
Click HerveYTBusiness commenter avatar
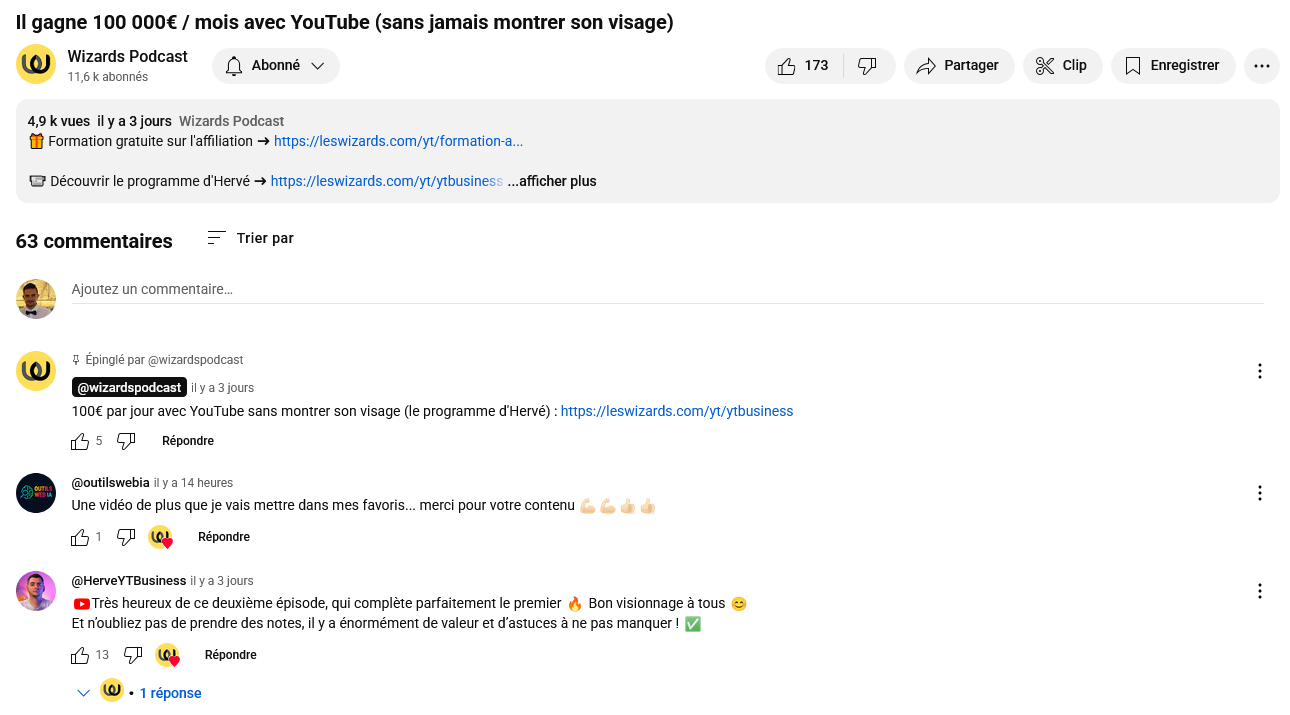tap(36, 591)
